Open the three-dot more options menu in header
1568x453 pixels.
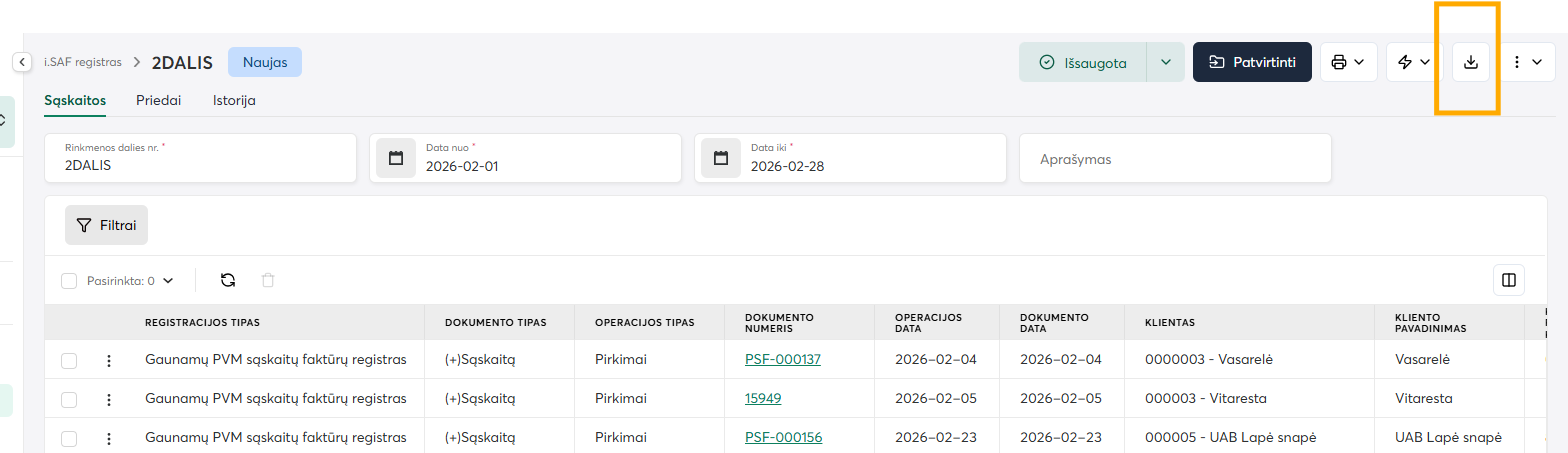point(1527,62)
